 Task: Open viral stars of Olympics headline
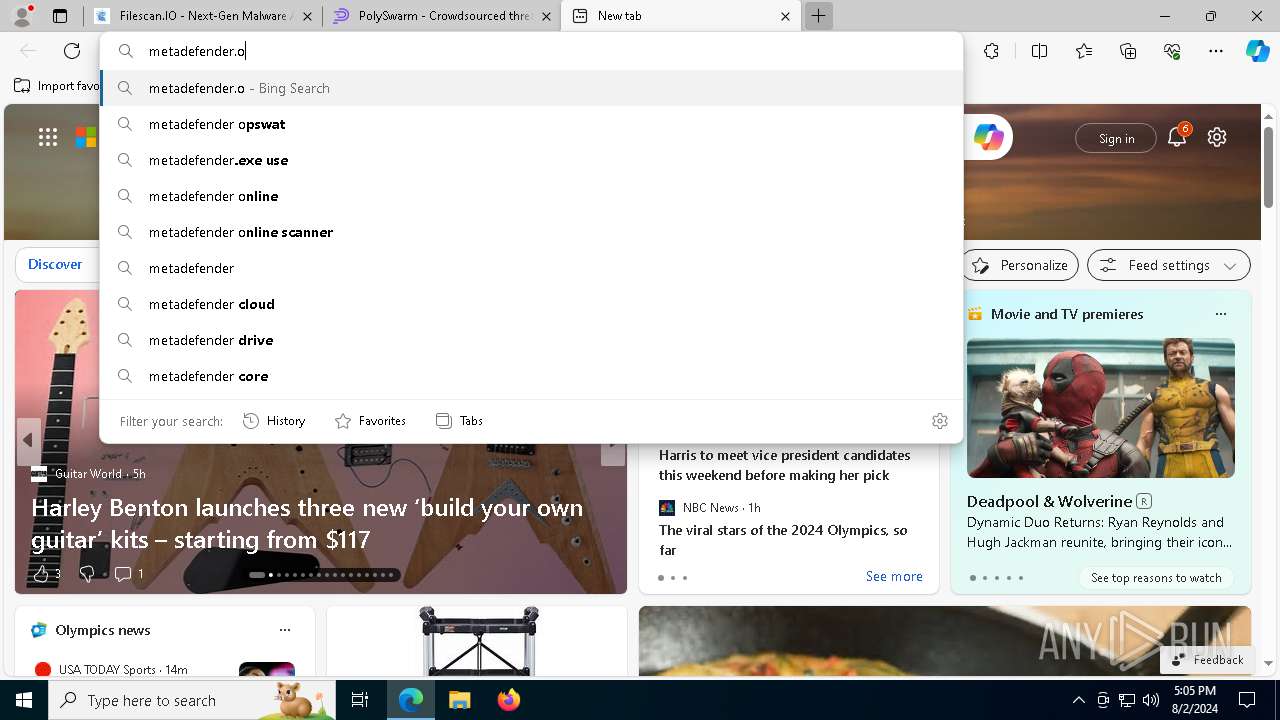(783, 540)
